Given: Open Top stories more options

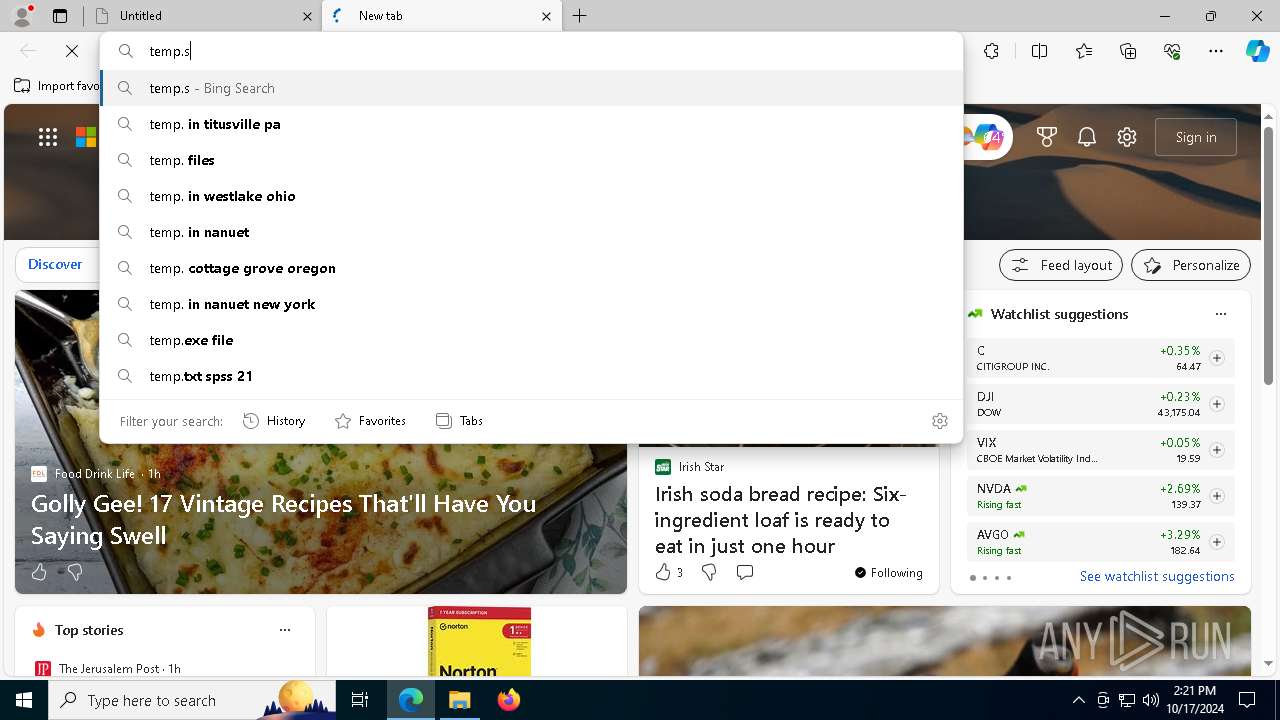Looking at the screenshot, I should pos(285,630).
